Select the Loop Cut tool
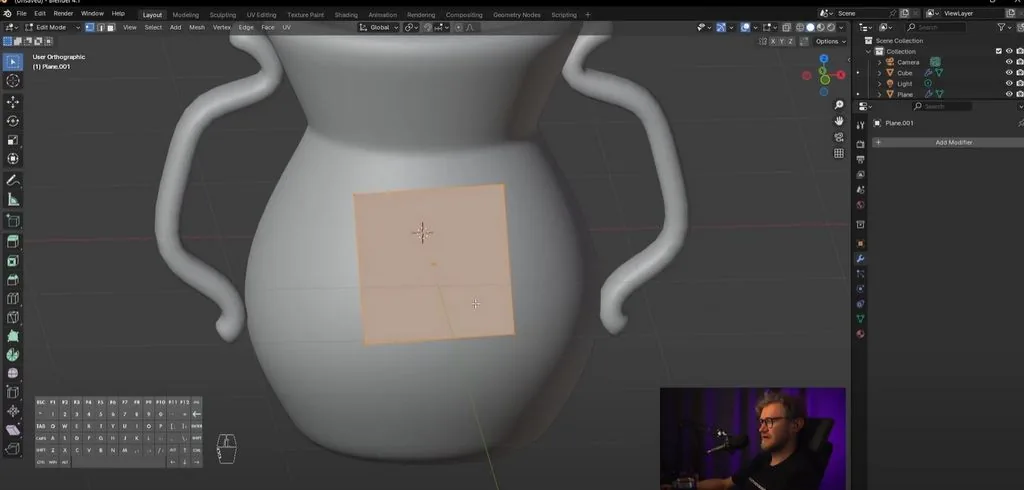The height and width of the screenshot is (490, 1024). click(x=13, y=299)
